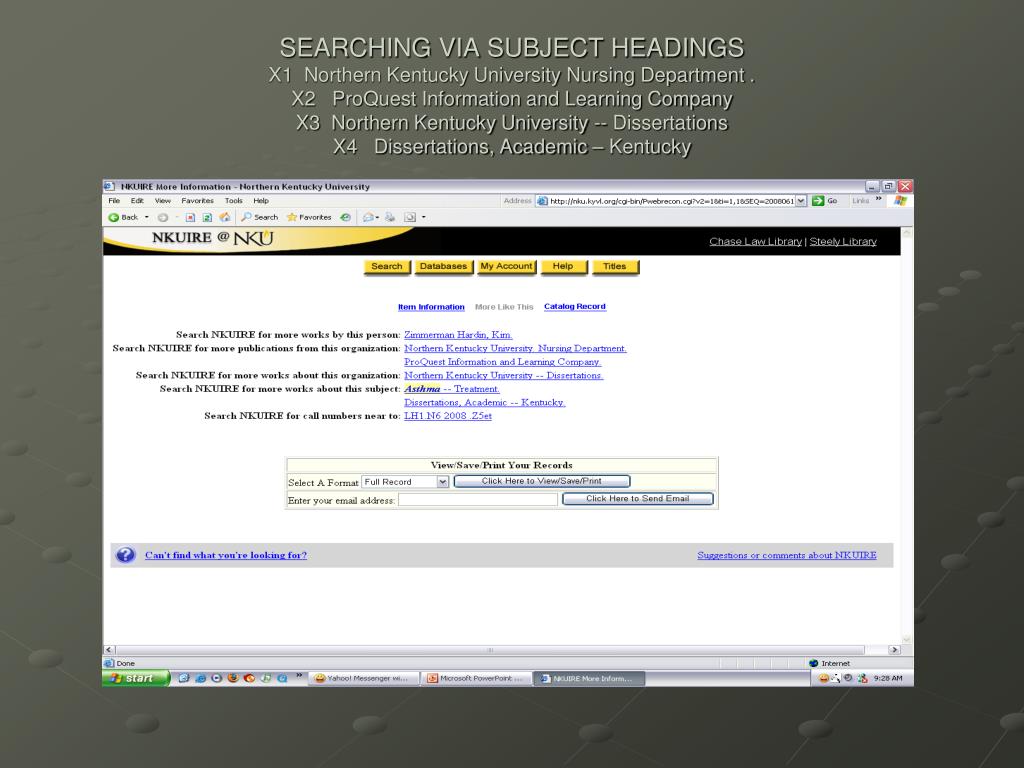Follow the Asthma -- Treatment subject link
1024x768 pixels.
tap(451, 389)
